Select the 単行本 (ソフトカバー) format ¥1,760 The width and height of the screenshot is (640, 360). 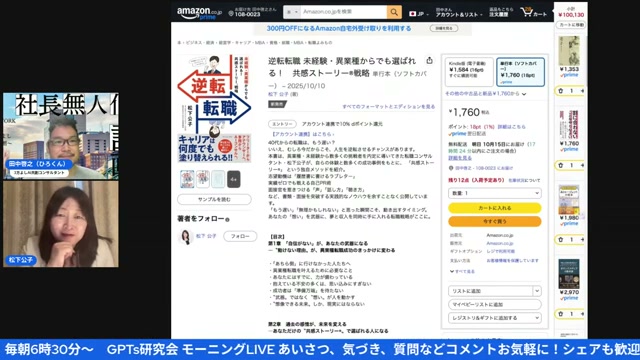click(x=520, y=72)
